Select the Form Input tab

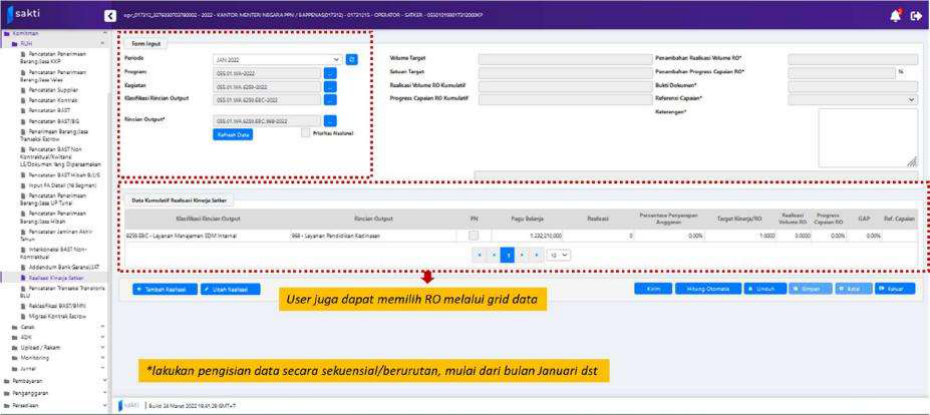[x=141, y=44]
